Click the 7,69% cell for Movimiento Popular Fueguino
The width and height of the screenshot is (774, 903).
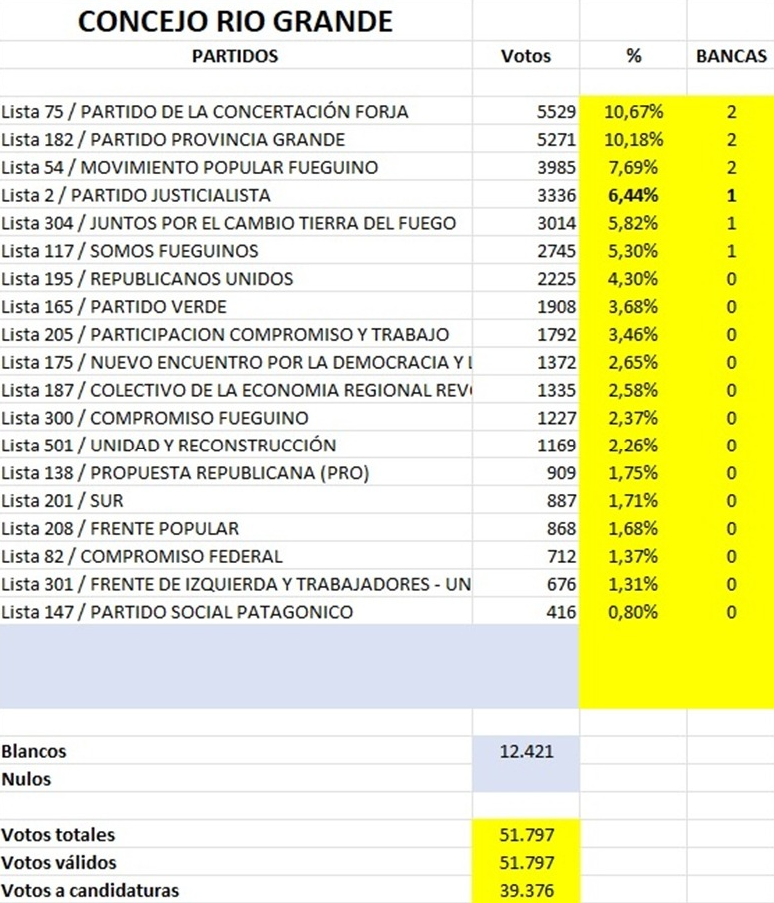click(632, 167)
